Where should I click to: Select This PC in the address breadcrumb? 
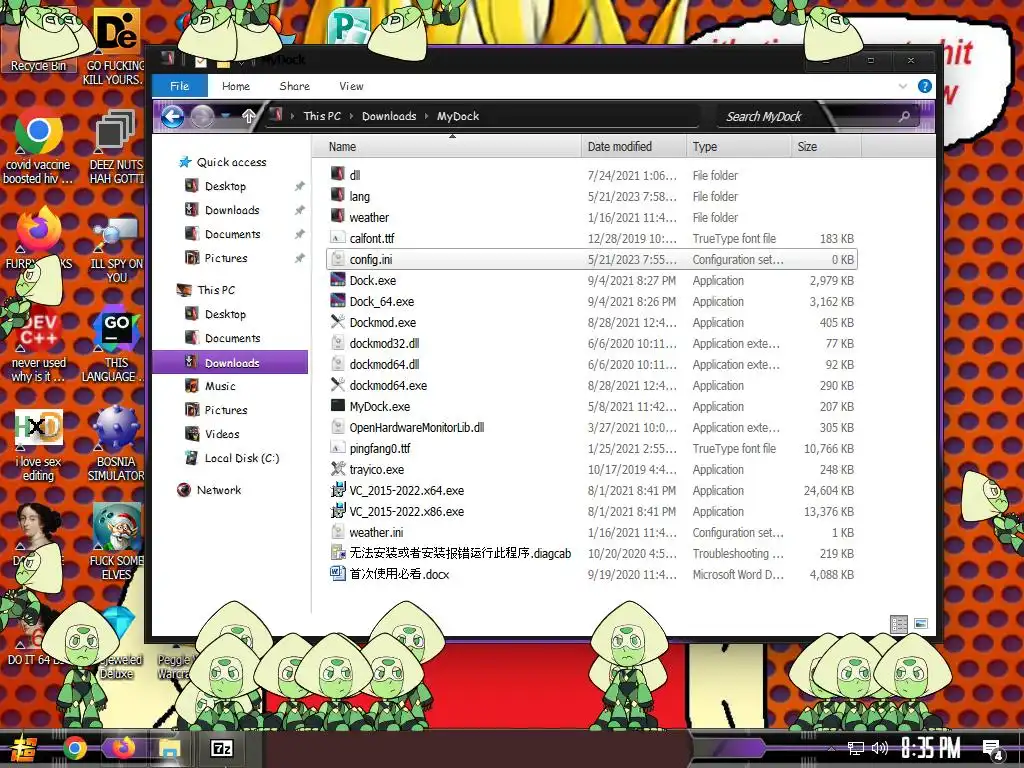322,116
